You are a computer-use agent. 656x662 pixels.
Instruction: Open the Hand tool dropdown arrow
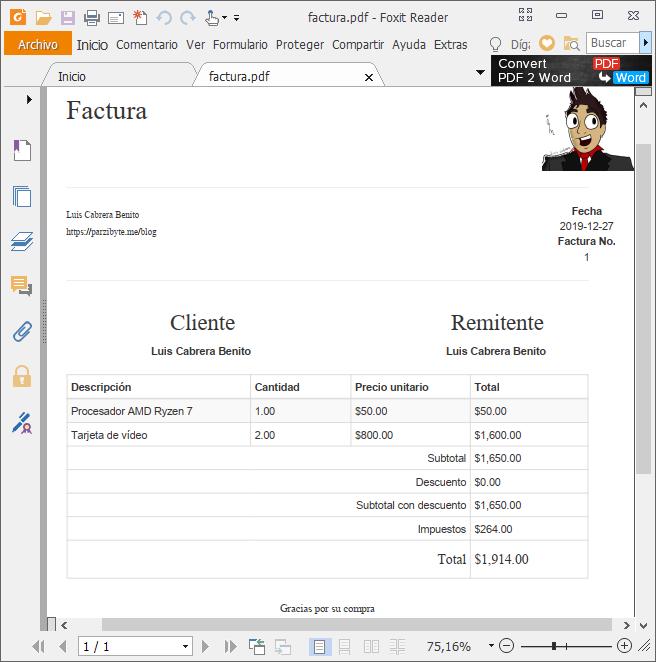(x=225, y=18)
